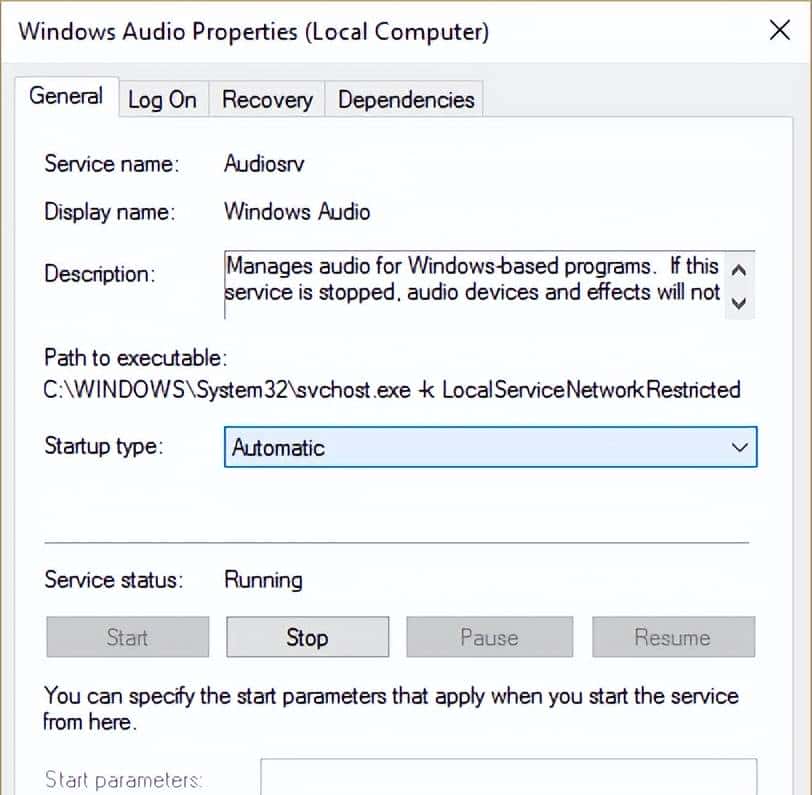Click the Pause service button
Viewport: 812px width, 795px height.
point(489,638)
